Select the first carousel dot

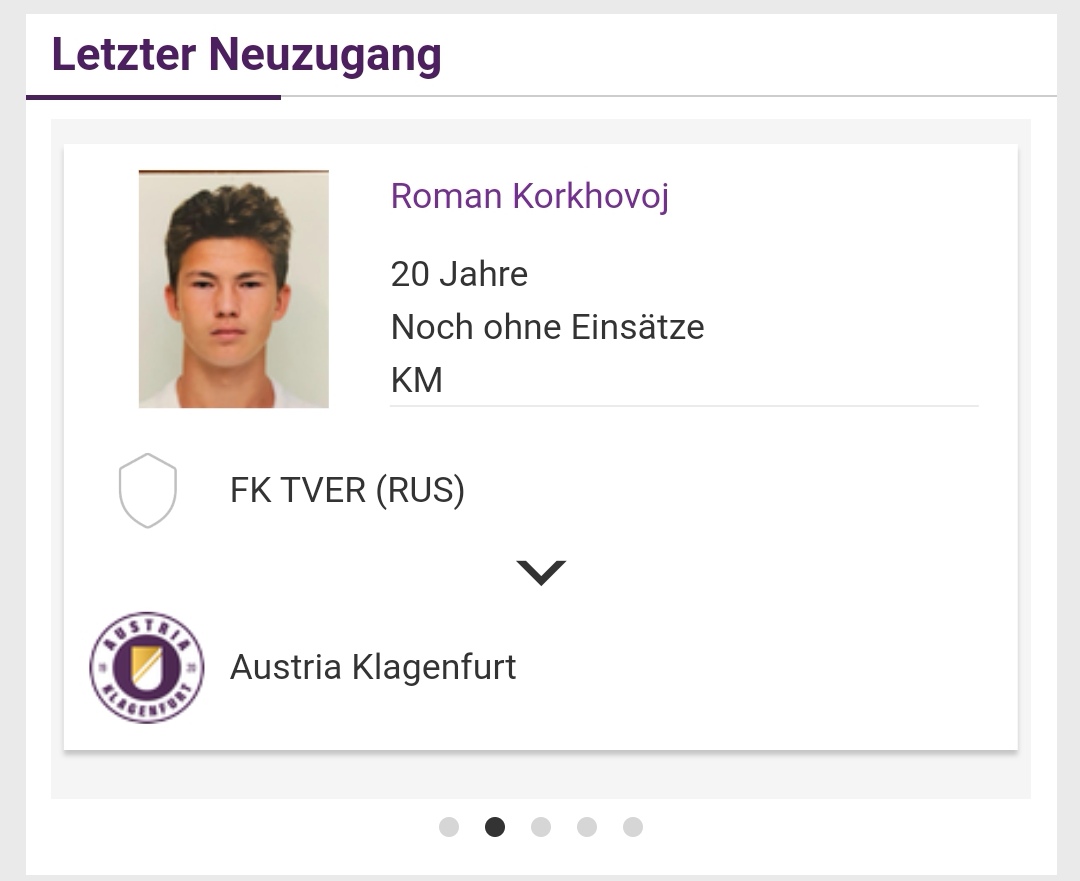click(449, 827)
